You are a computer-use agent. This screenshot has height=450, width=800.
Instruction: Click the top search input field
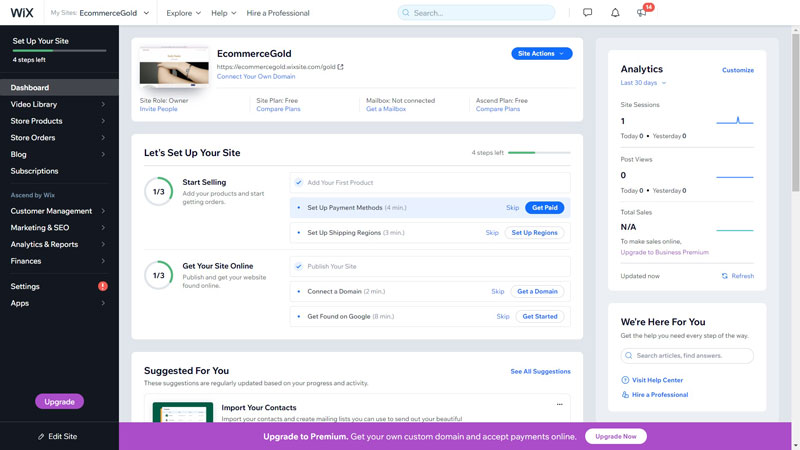[476, 13]
